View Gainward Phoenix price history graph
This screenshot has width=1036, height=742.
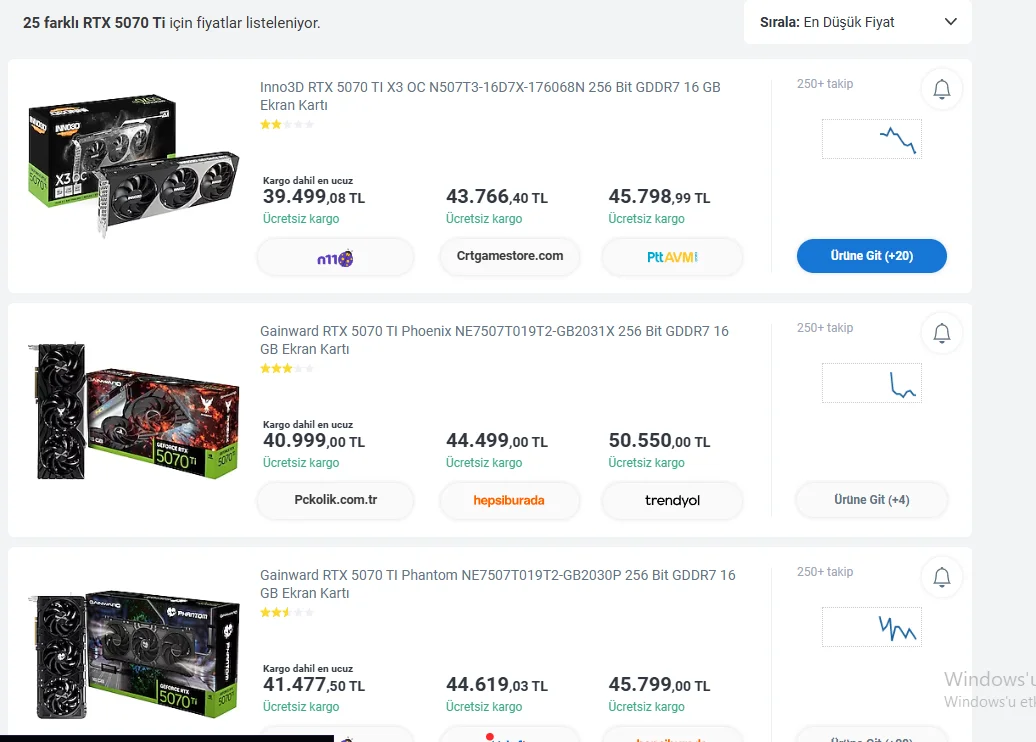872,383
